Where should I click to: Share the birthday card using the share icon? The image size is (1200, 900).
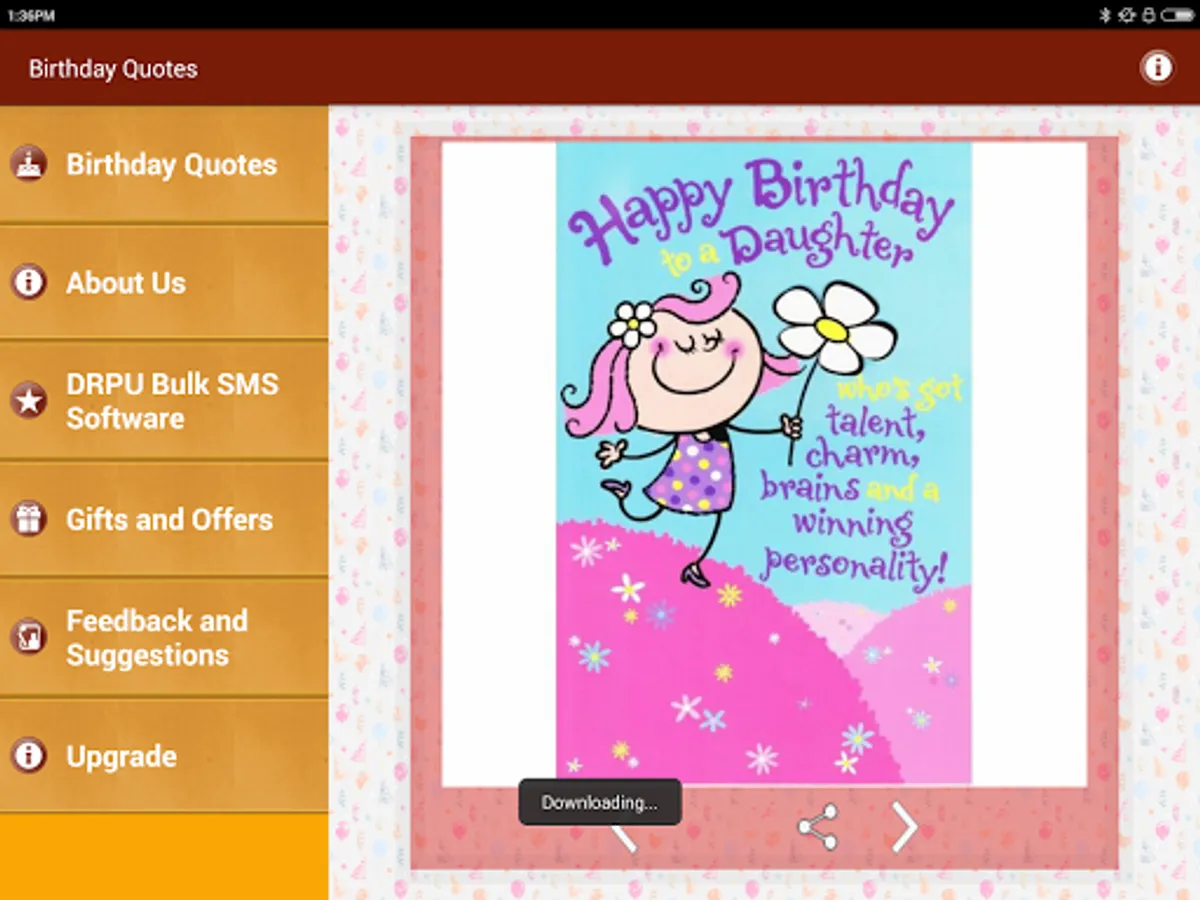pos(817,827)
